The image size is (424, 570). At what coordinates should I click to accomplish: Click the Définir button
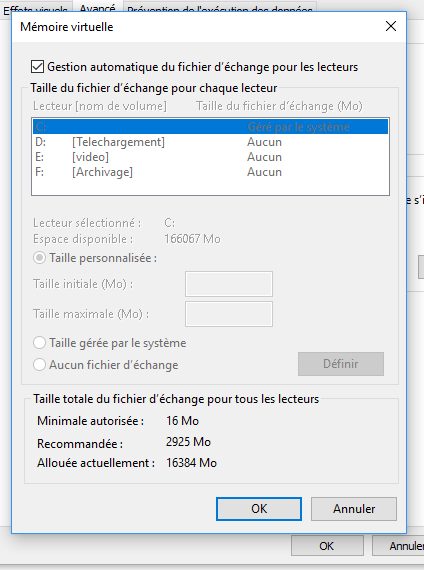click(341, 364)
